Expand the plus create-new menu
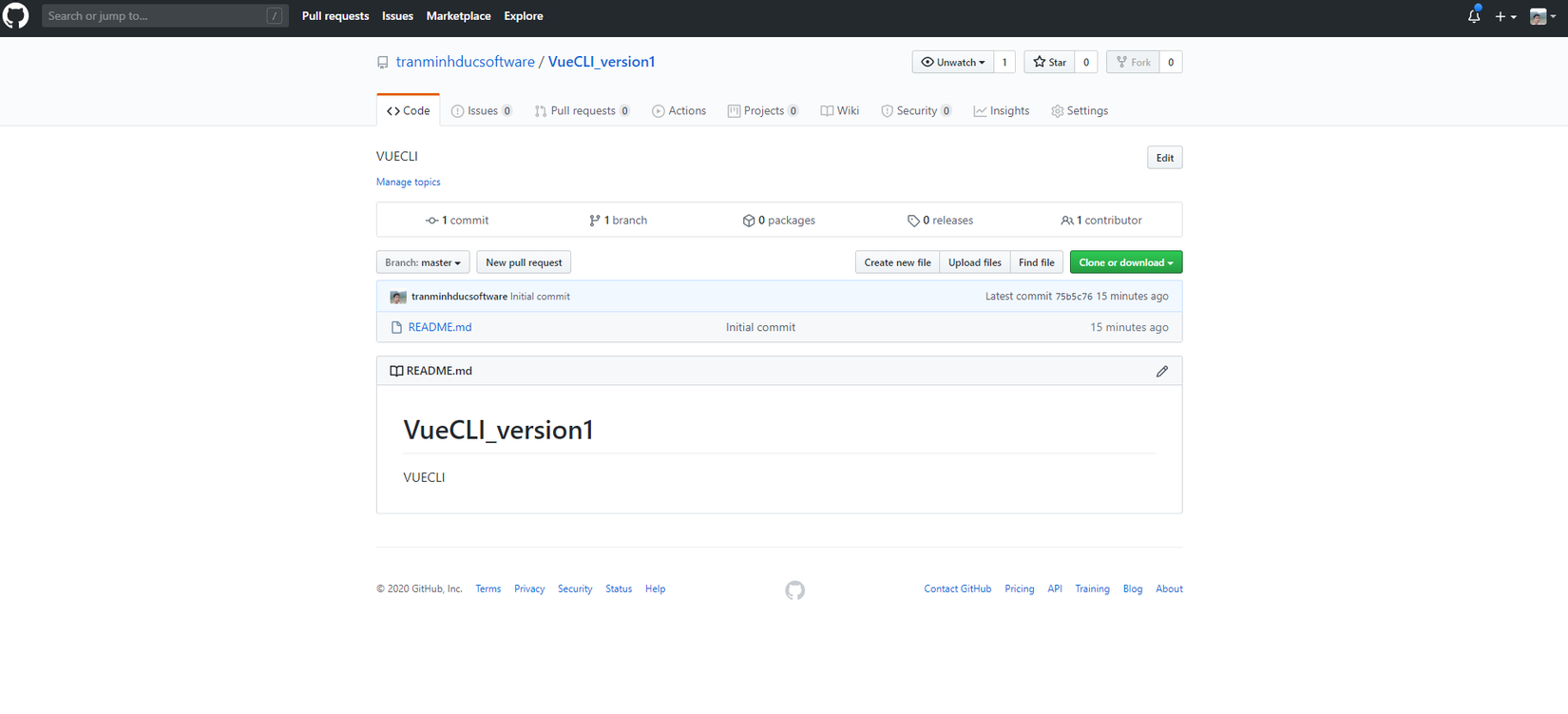The image size is (1568, 714). click(1505, 16)
